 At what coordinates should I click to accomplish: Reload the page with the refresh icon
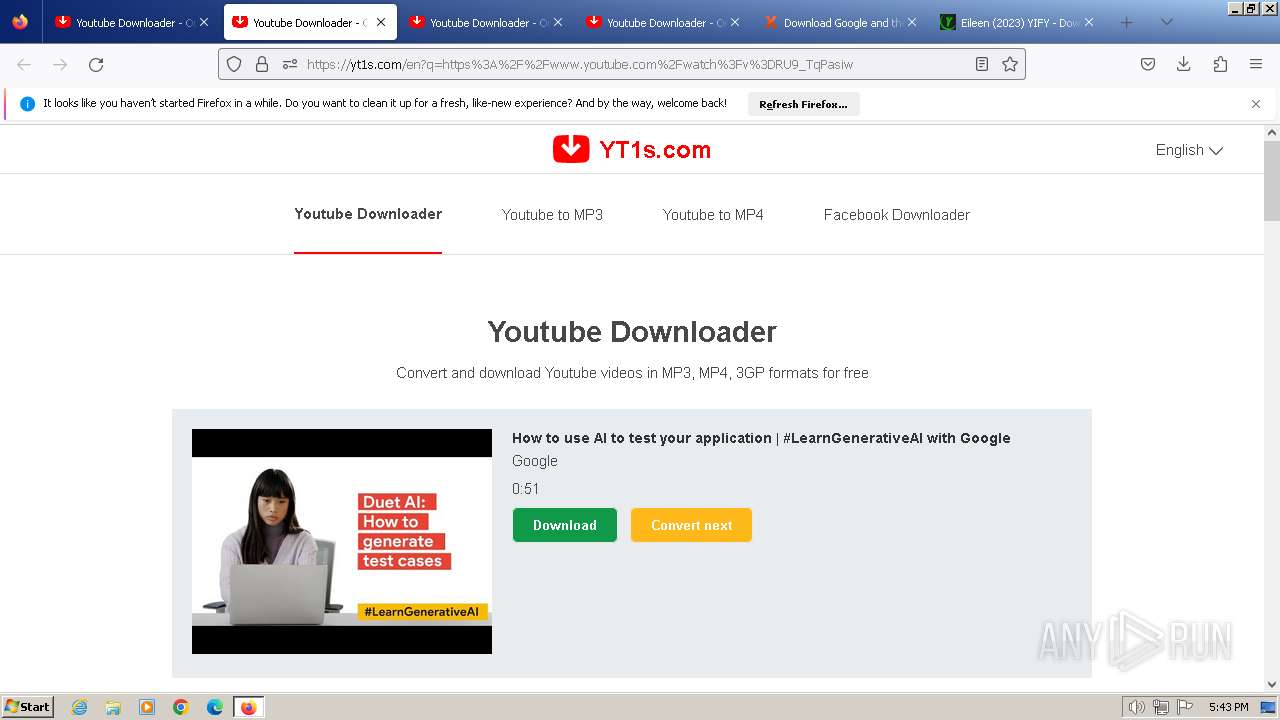pos(96,64)
